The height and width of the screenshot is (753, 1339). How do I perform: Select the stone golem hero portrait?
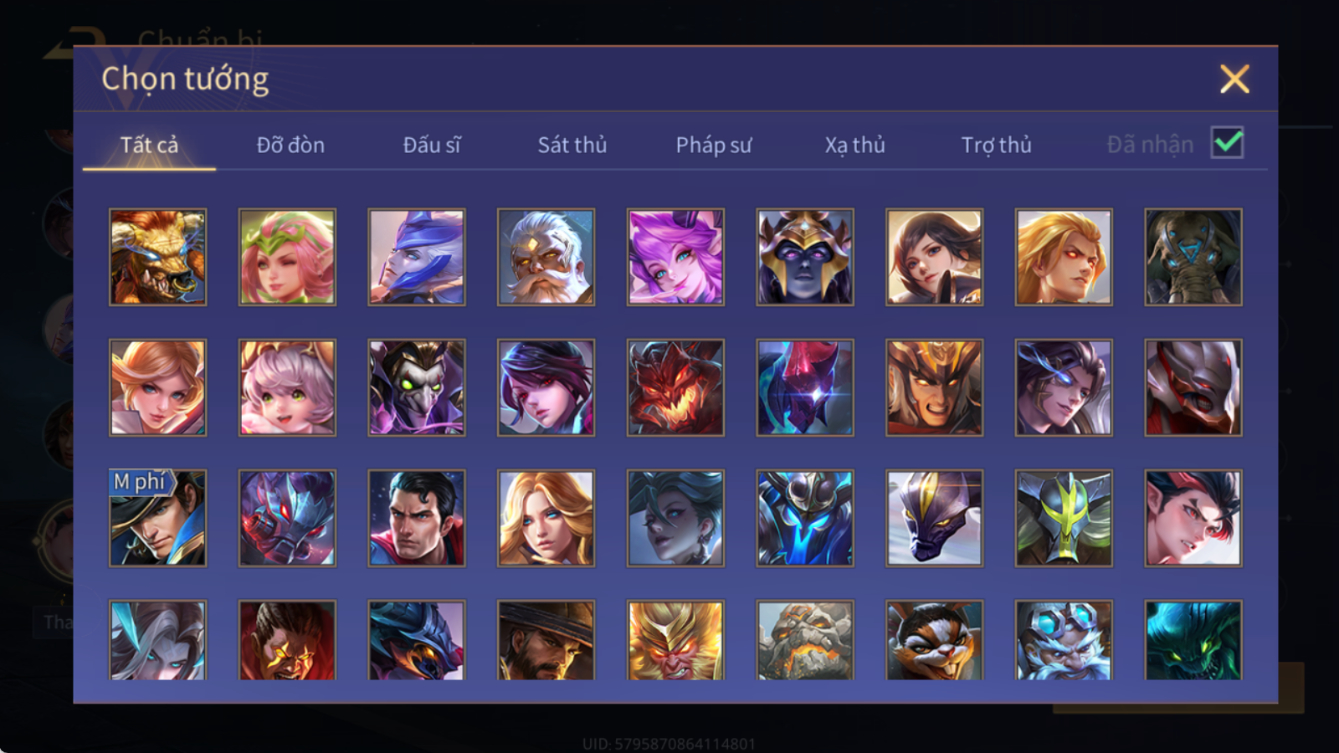point(805,640)
